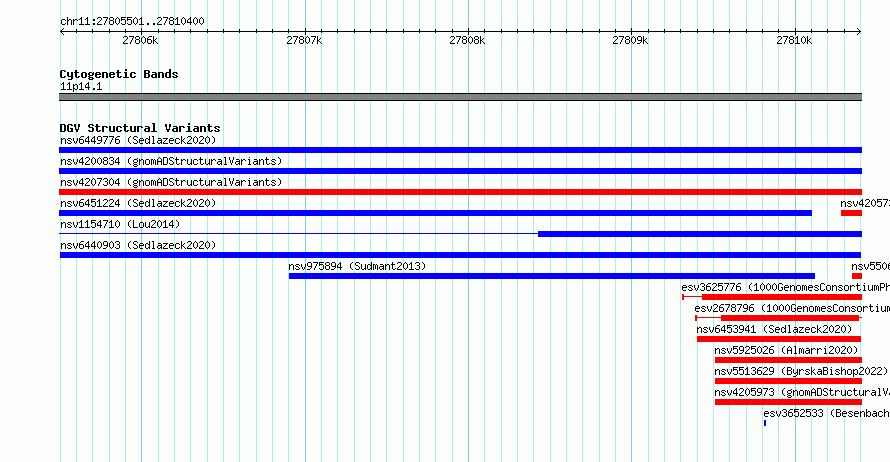Click the thick blue bar of nsv1154710
Viewport: 890px width, 462px height.
coord(700,234)
